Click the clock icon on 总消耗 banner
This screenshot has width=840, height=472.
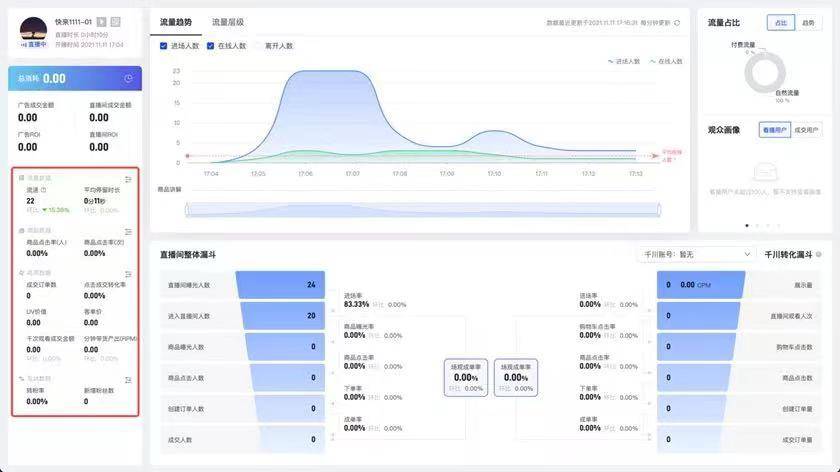coord(128,78)
